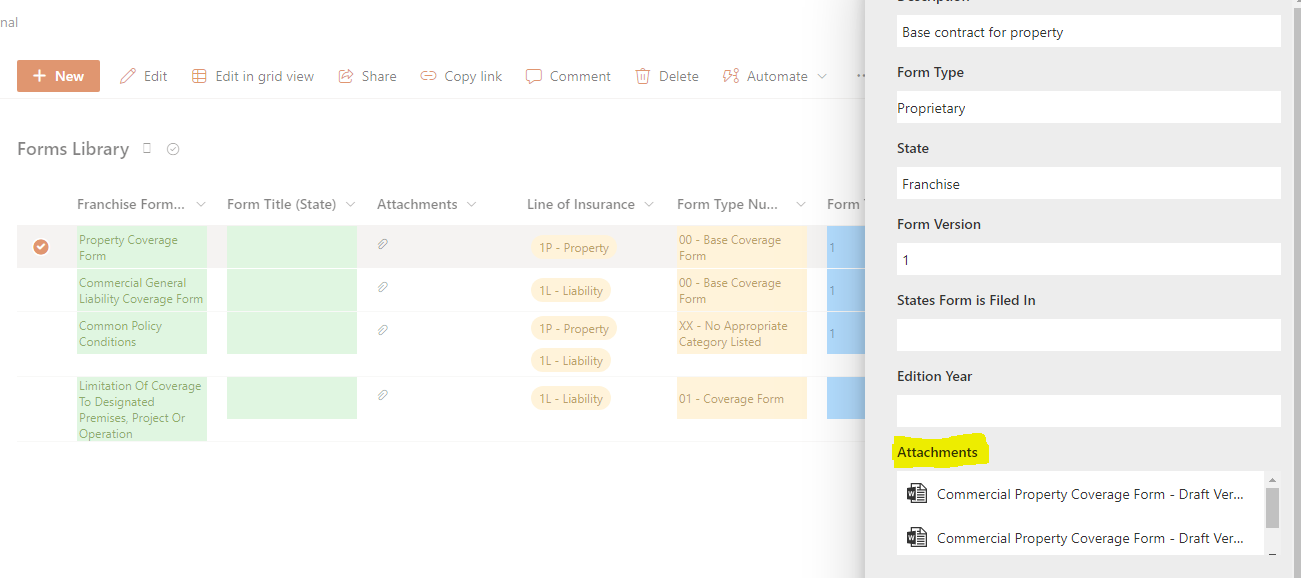Click the Delete trash icon
Screen dimensions: 1301x578
pos(641,75)
